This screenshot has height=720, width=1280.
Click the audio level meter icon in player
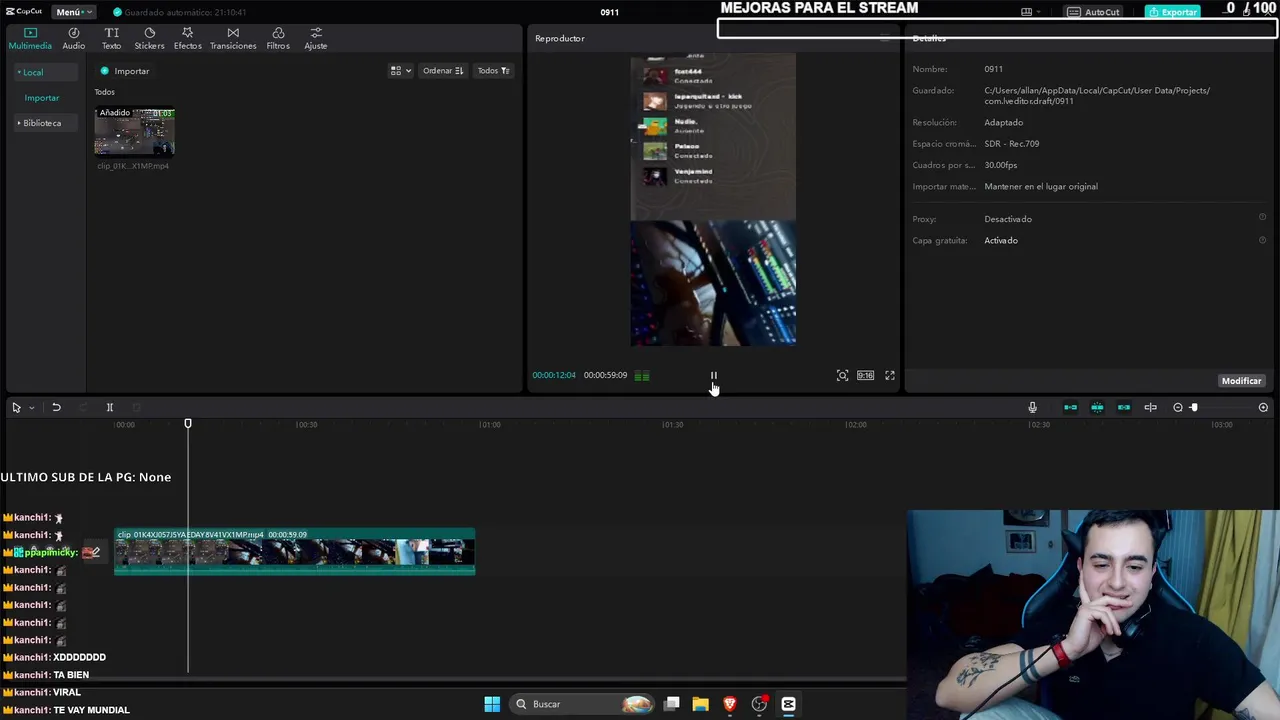click(642, 376)
